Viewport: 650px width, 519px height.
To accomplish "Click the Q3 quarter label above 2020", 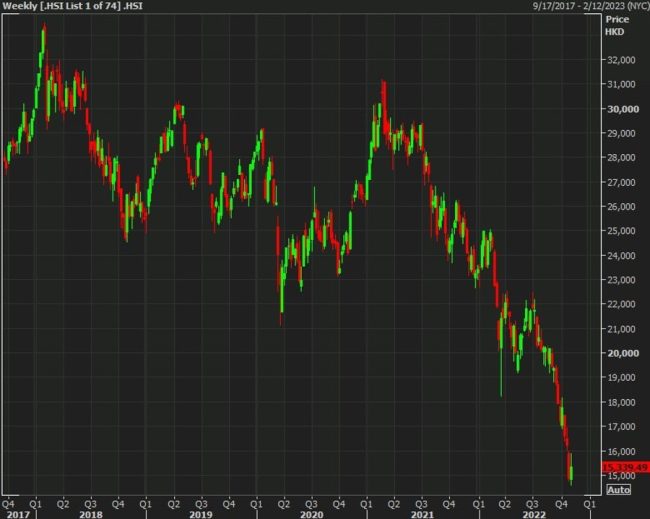I will (x=311, y=504).
